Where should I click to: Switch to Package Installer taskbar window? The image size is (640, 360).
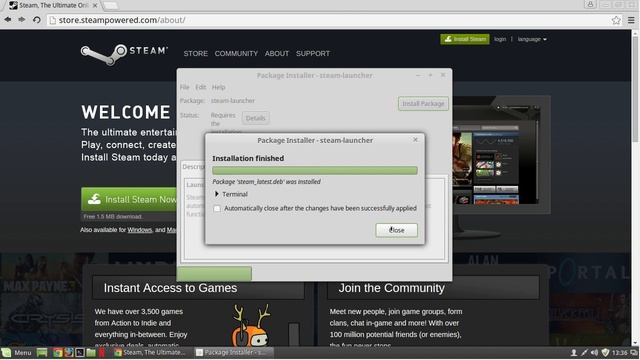(x=233, y=353)
